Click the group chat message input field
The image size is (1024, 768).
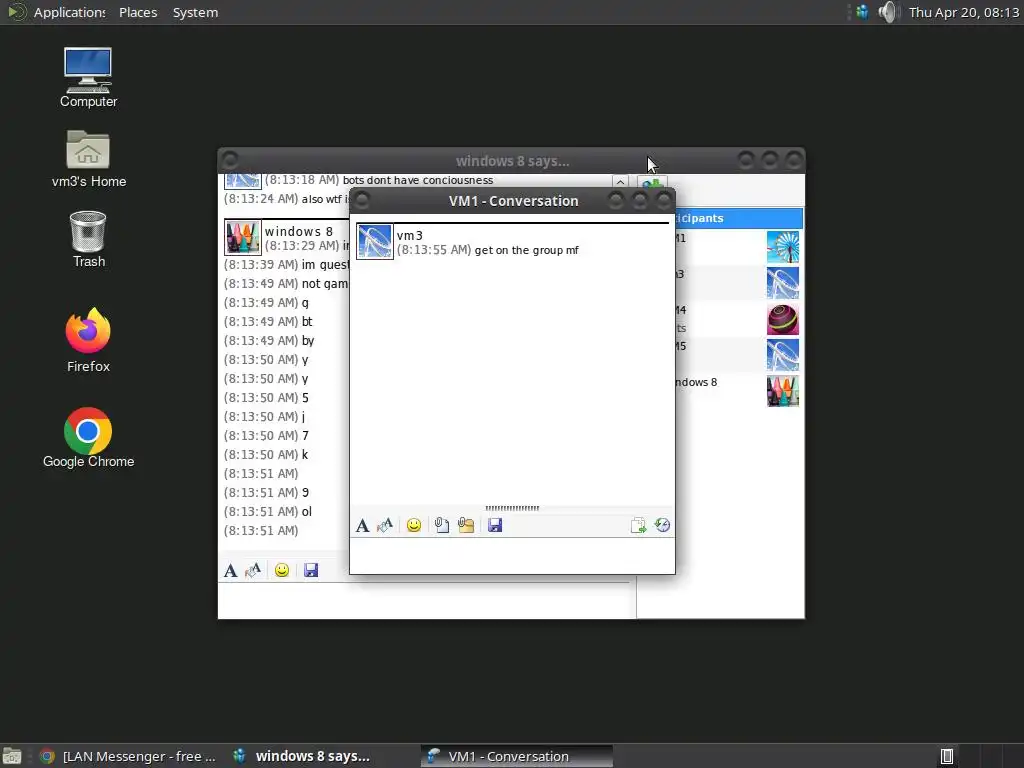(x=426, y=600)
